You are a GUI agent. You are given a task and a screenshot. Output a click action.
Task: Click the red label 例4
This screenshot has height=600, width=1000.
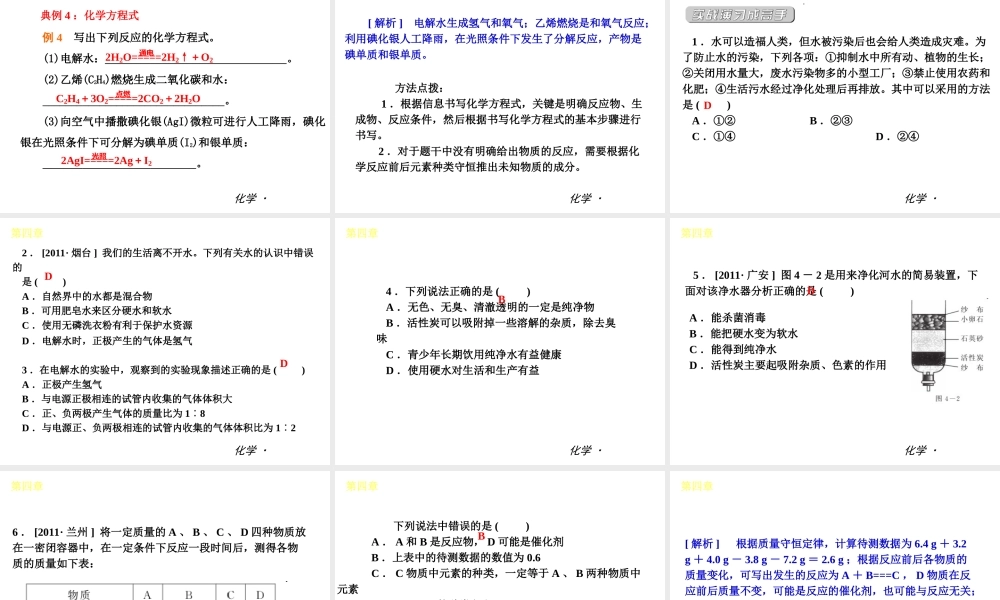tap(52, 37)
